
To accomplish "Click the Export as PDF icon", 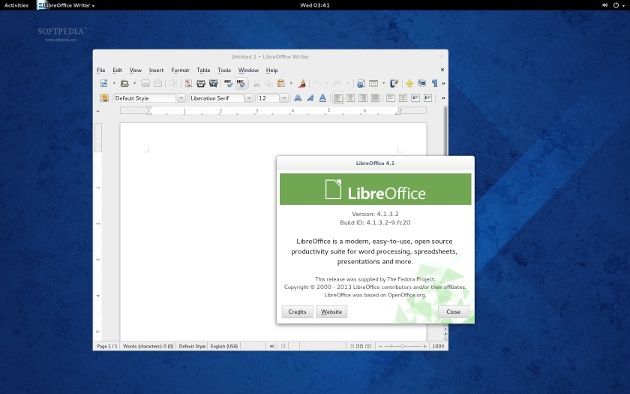I will click(x=188, y=84).
